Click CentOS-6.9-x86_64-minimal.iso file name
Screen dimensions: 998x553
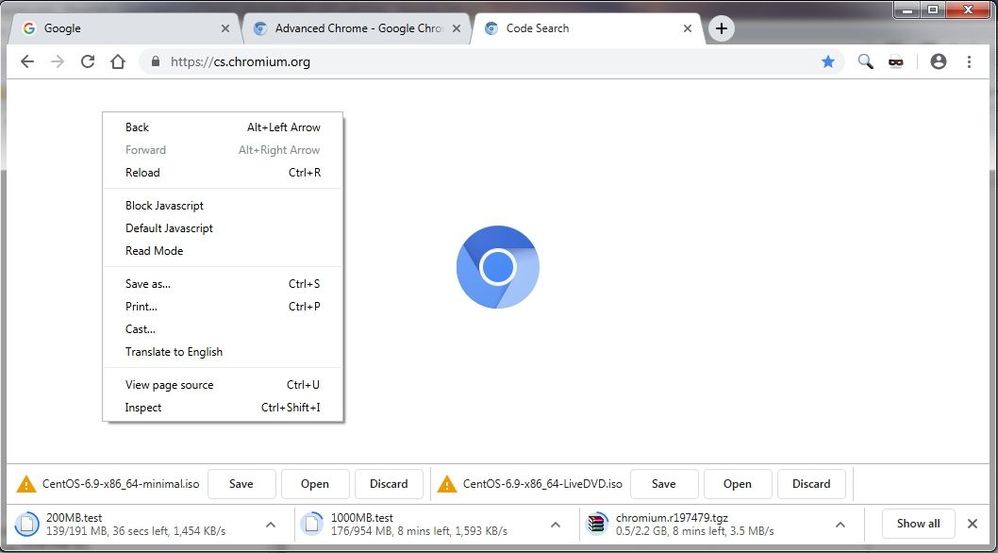tap(121, 484)
